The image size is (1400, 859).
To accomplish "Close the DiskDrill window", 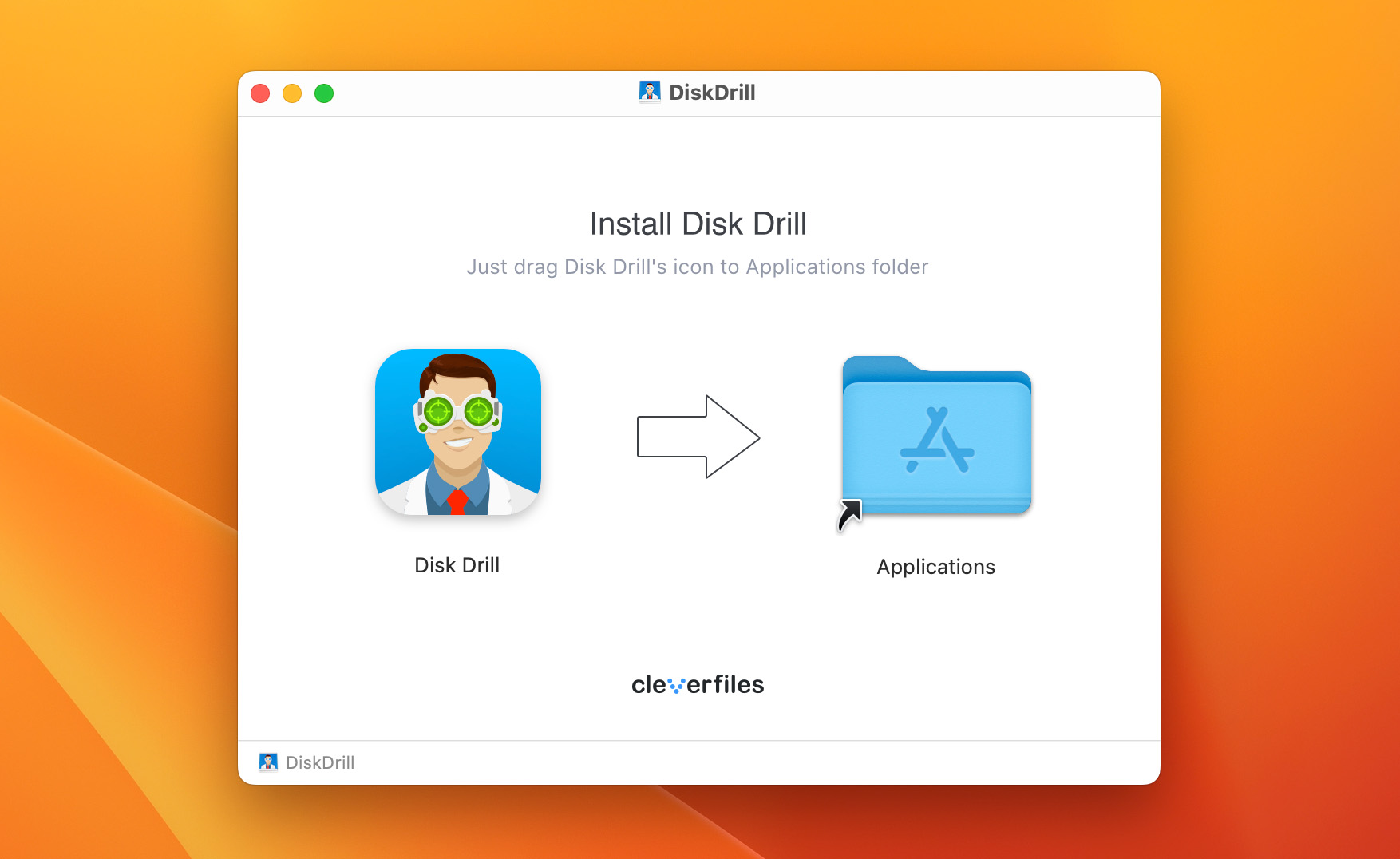I will coord(260,93).
